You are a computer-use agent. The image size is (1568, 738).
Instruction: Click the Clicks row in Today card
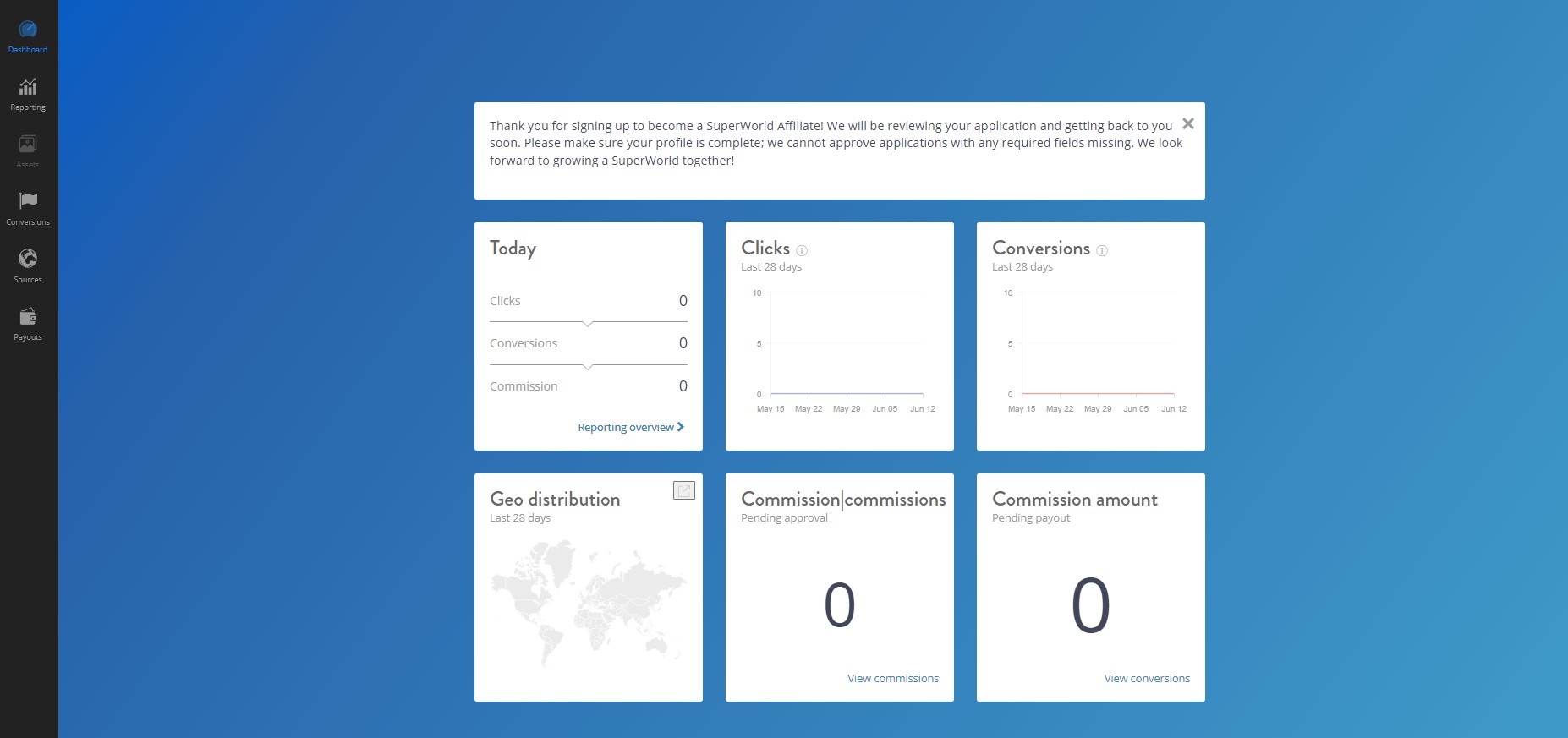point(589,301)
